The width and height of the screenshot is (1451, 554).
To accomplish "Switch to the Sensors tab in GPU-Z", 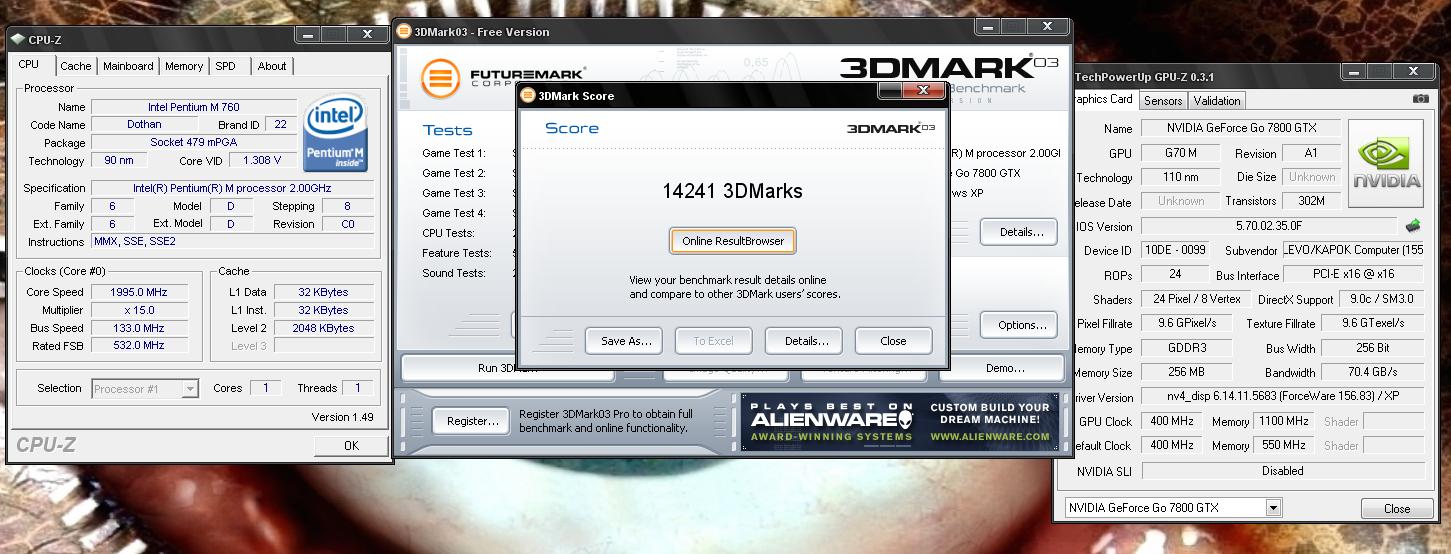I will (1163, 101).
